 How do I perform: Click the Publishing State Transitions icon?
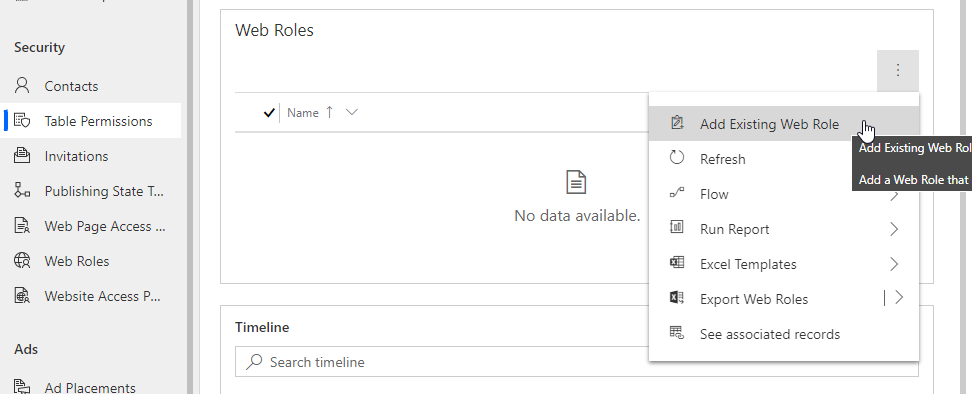(x=22, y=191)
